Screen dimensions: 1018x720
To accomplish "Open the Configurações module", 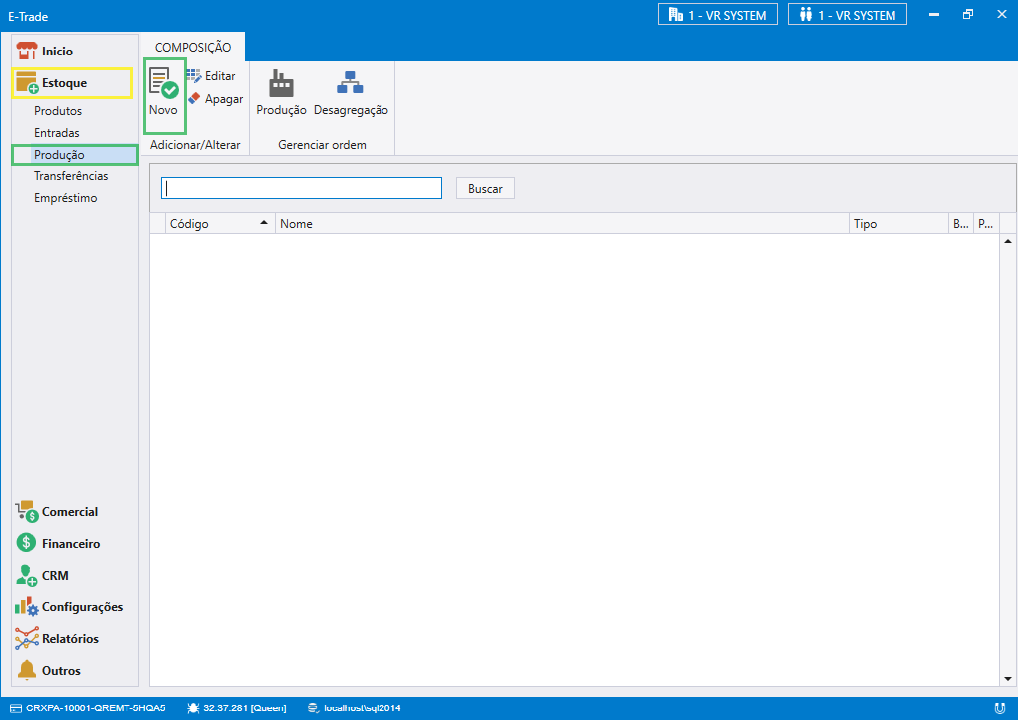I will coord(69,607).
